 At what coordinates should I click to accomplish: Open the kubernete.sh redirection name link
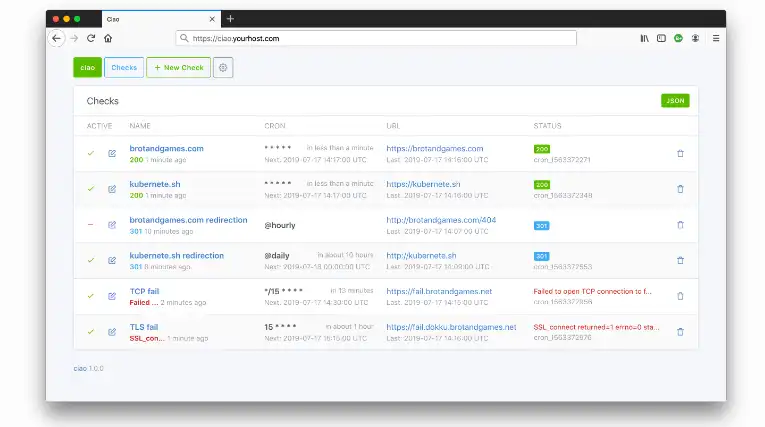(x=177, y=255)
